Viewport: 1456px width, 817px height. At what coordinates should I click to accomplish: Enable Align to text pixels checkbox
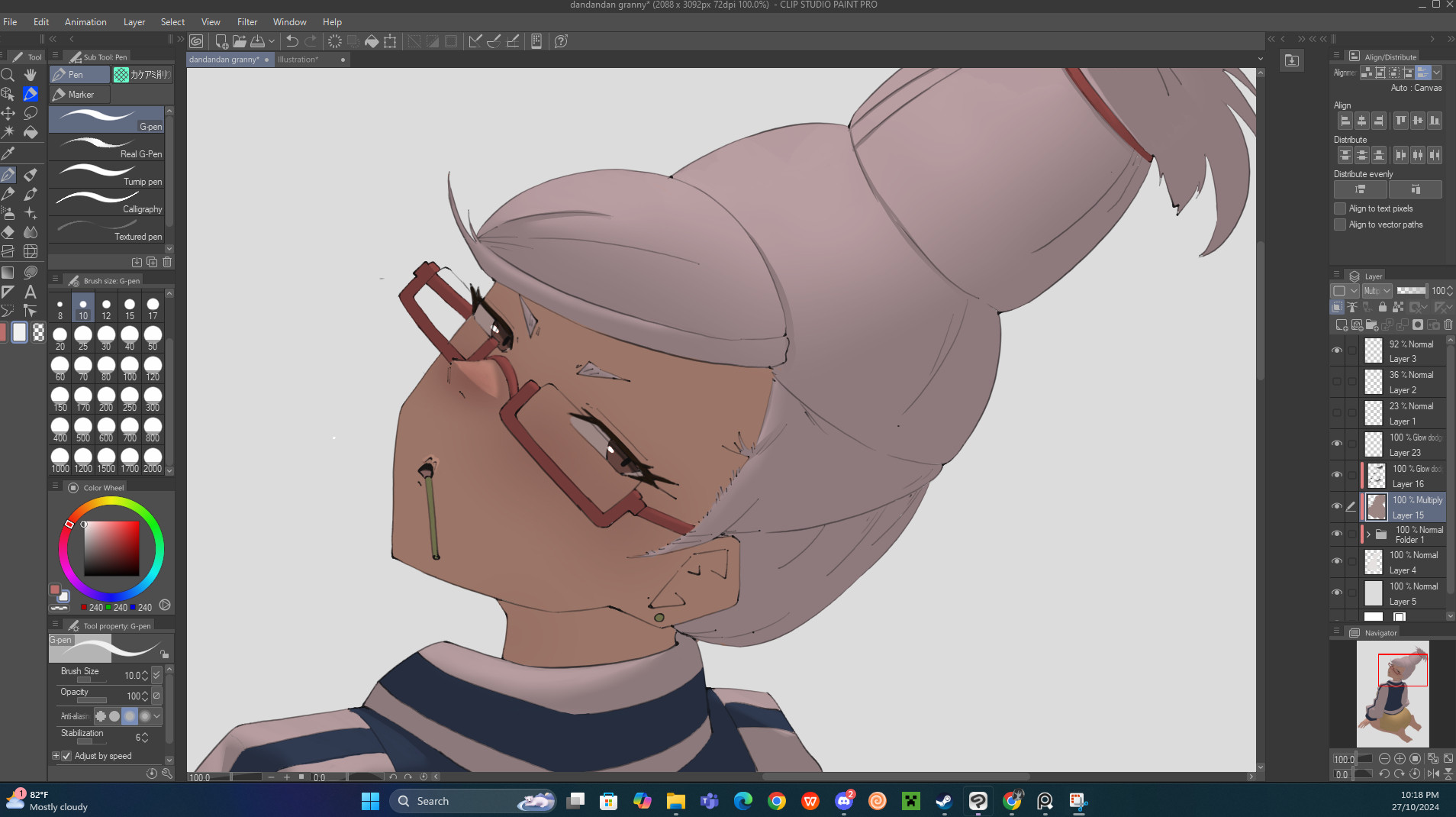click(1340, 208)
